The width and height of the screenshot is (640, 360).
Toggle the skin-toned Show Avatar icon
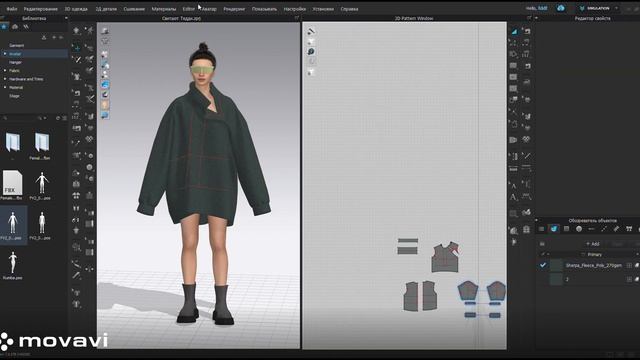click(105, 105)
